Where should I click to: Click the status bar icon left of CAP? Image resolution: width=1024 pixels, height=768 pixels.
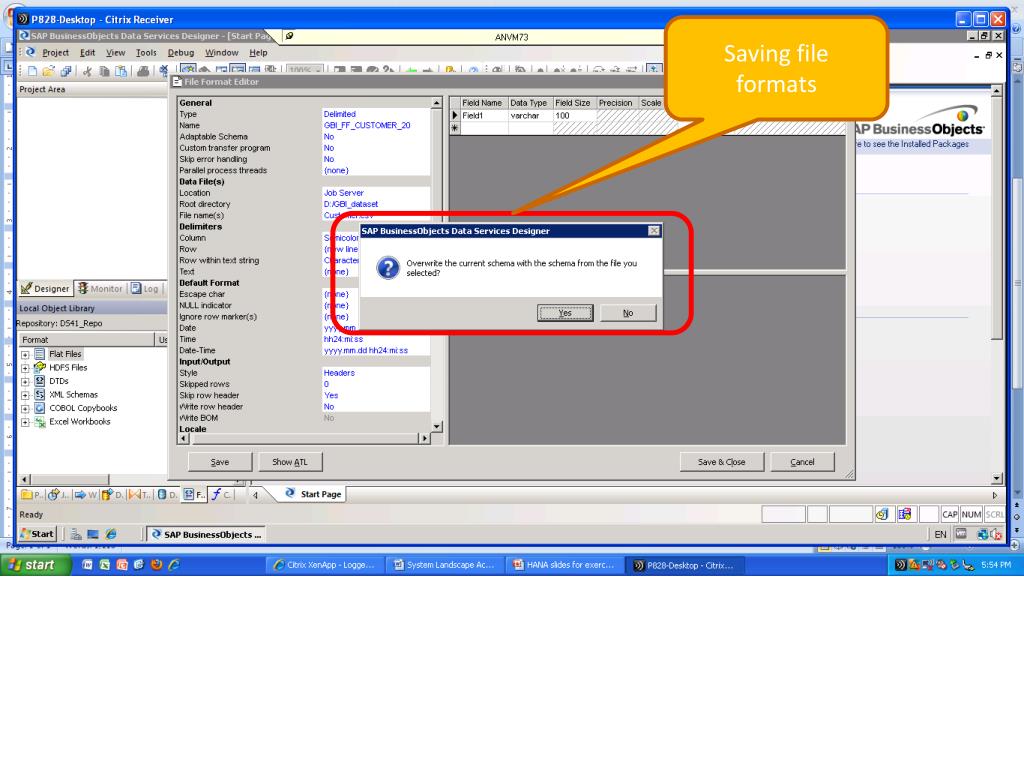click(904, 514)
